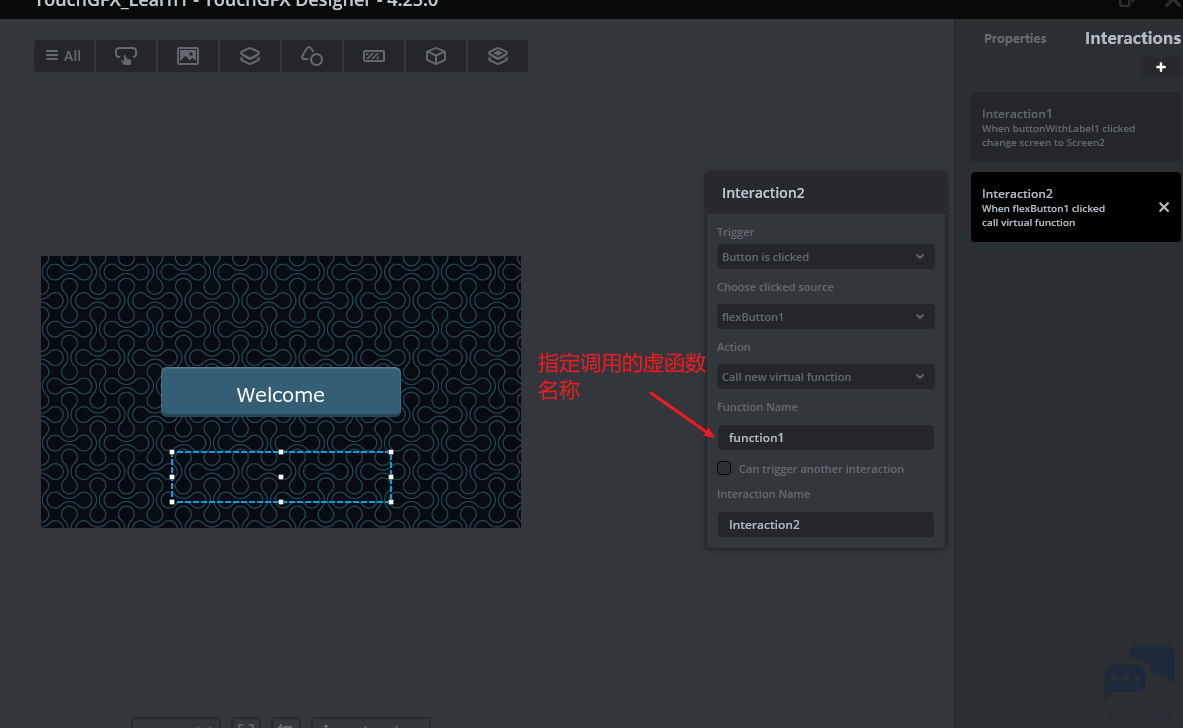The height and width of the screenshot is (728, 1183).
Task: Open the last stacked-layers widget category
Action: click(x=498, y=56)
